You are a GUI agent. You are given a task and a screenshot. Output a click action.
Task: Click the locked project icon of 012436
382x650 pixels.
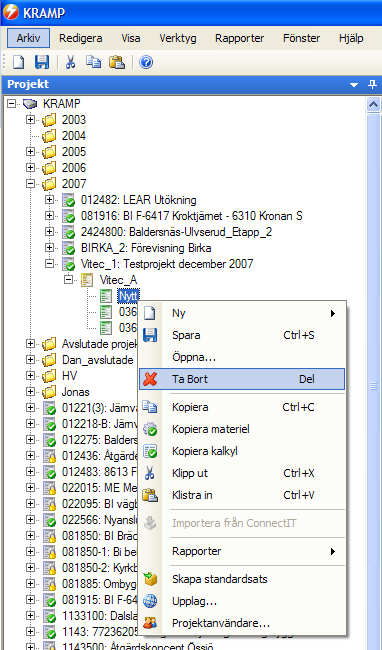(x=49, y=456)
